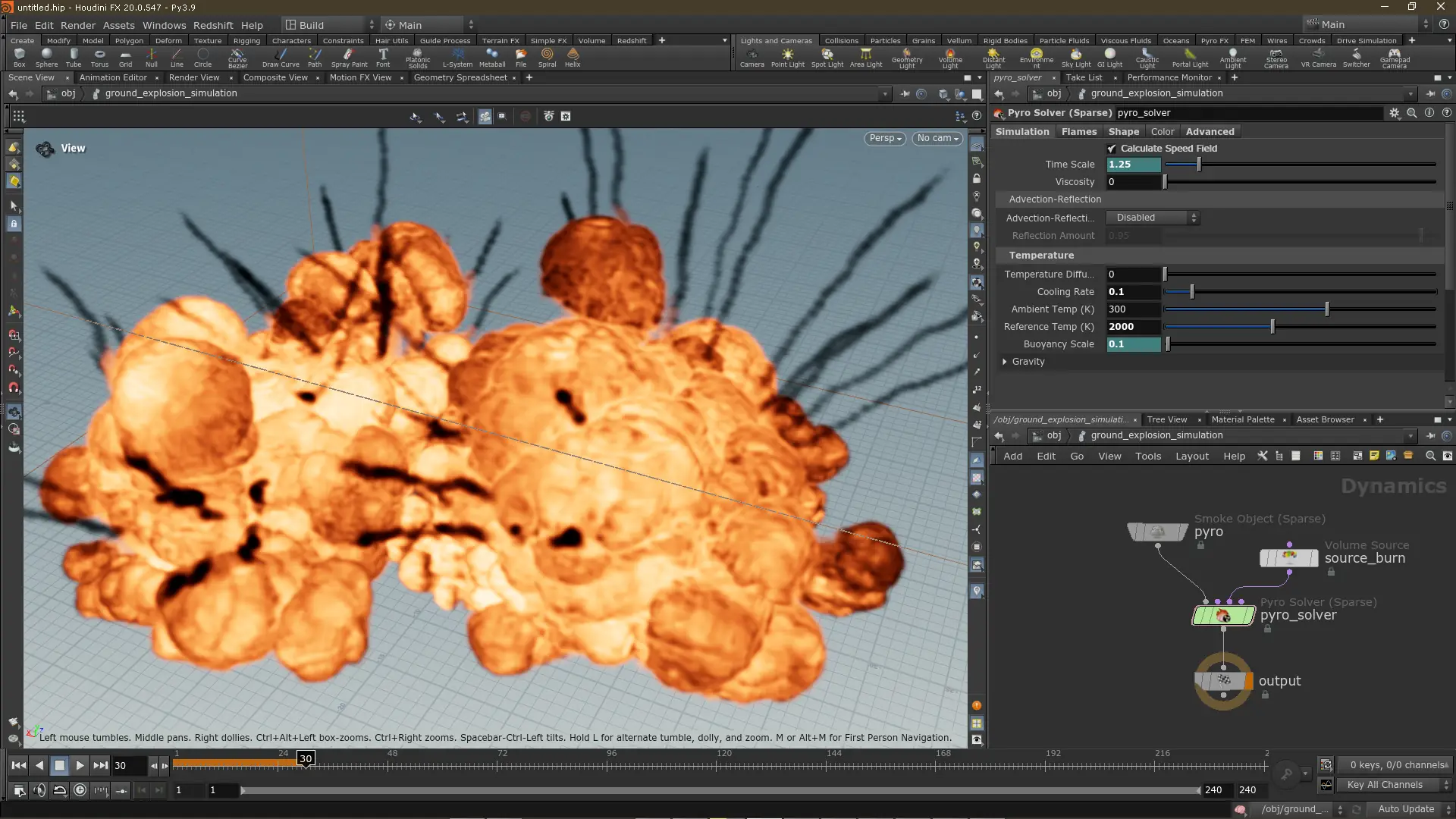This screenshot has width=1456, height=819.
Task: Click the Layout menu in network editor
Action: click(x=1191, y=456)
